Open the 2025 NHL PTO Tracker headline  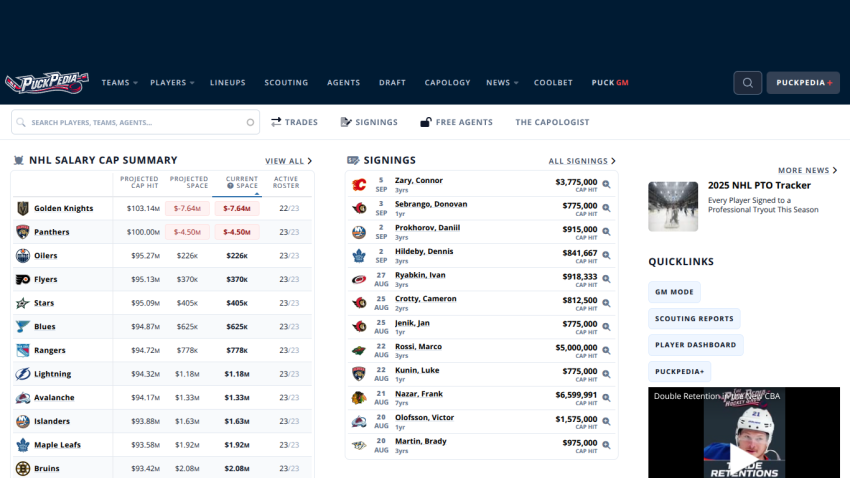tap(759, 185)
